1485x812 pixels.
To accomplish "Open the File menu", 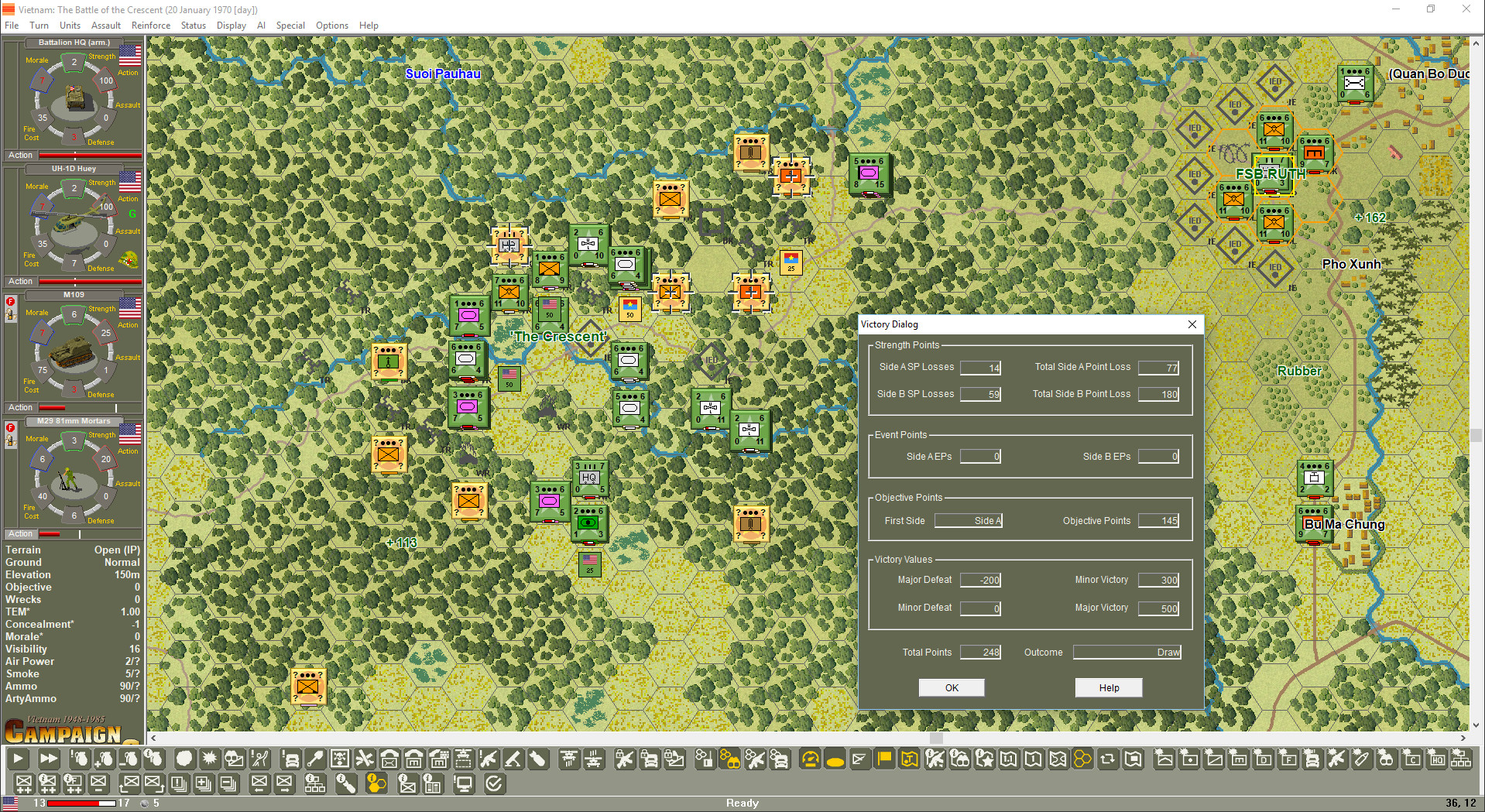I will [x=12, y=26].
